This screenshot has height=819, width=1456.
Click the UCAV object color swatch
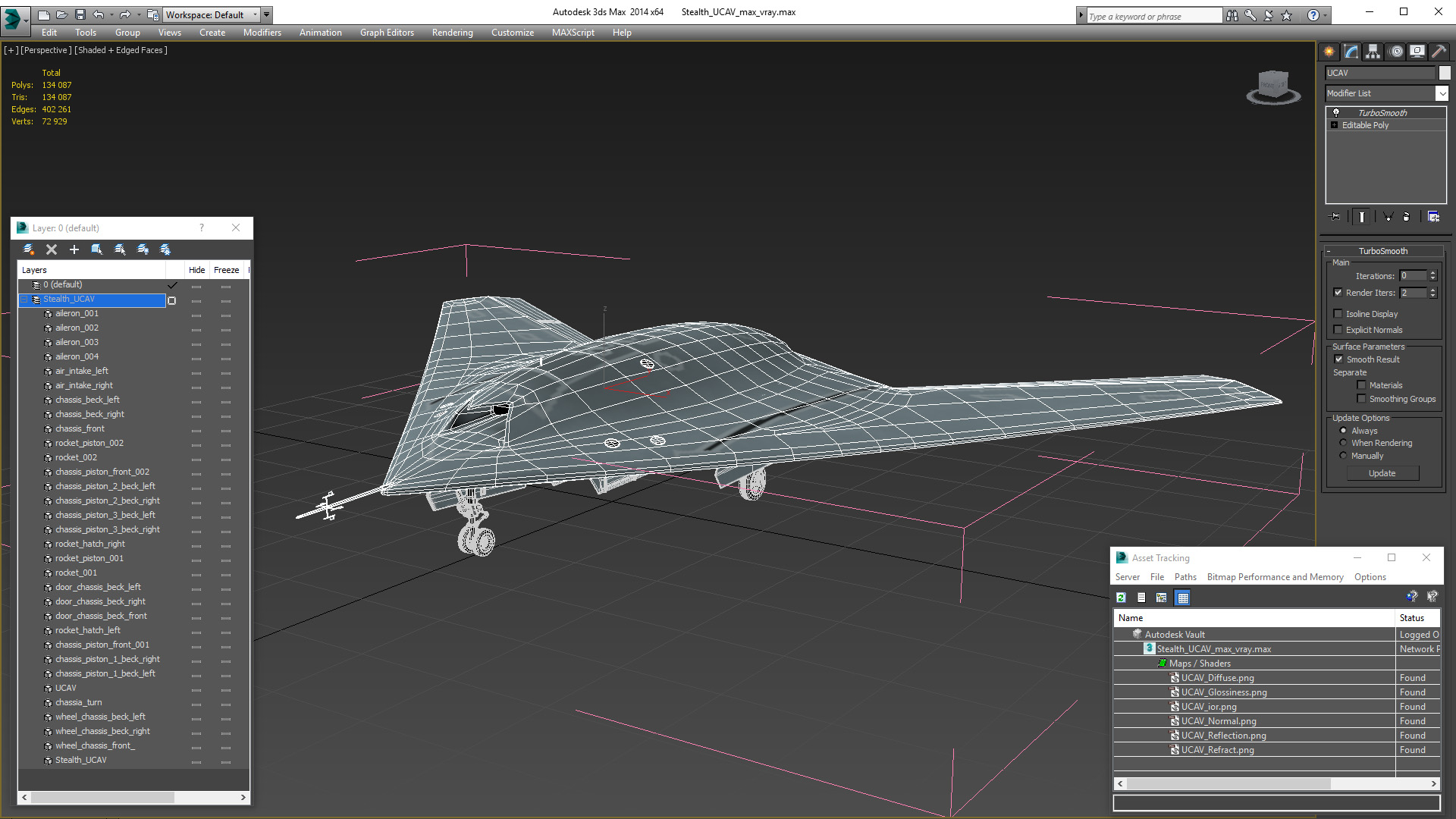pyautogui.click(x=1445, y=73)
